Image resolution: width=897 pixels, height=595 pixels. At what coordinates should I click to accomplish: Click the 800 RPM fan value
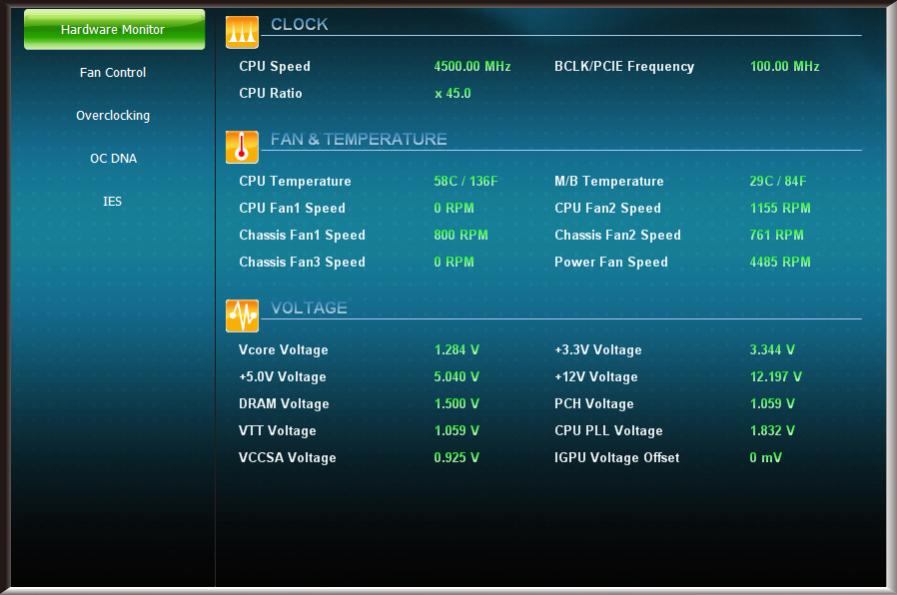[461, 235]
